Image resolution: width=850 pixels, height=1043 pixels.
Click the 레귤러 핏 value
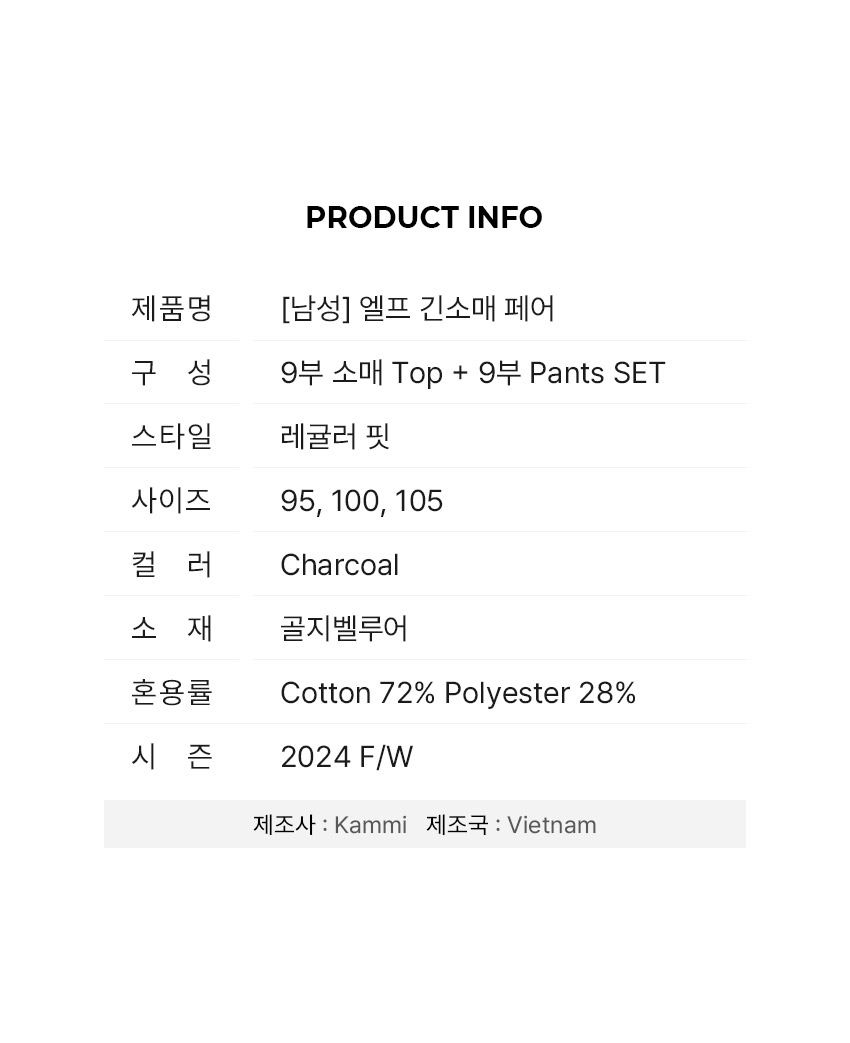click(x=335, y=436)
